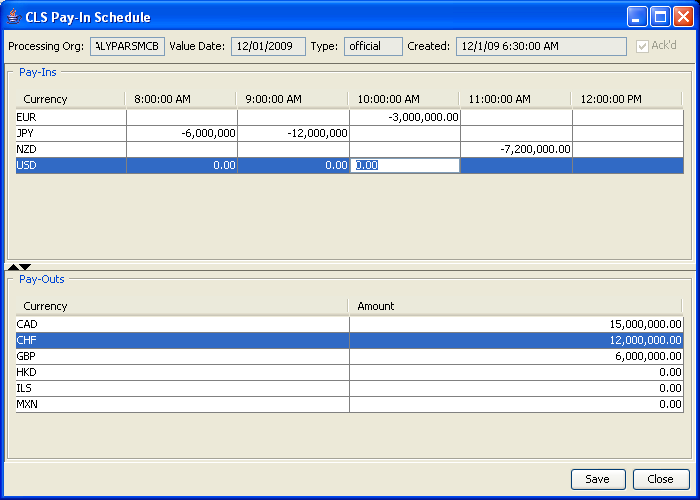Viewport: 700px width, 500px height.
Task: Click the Pay-Ins Currency column header
Action: [x=70, y=99]
